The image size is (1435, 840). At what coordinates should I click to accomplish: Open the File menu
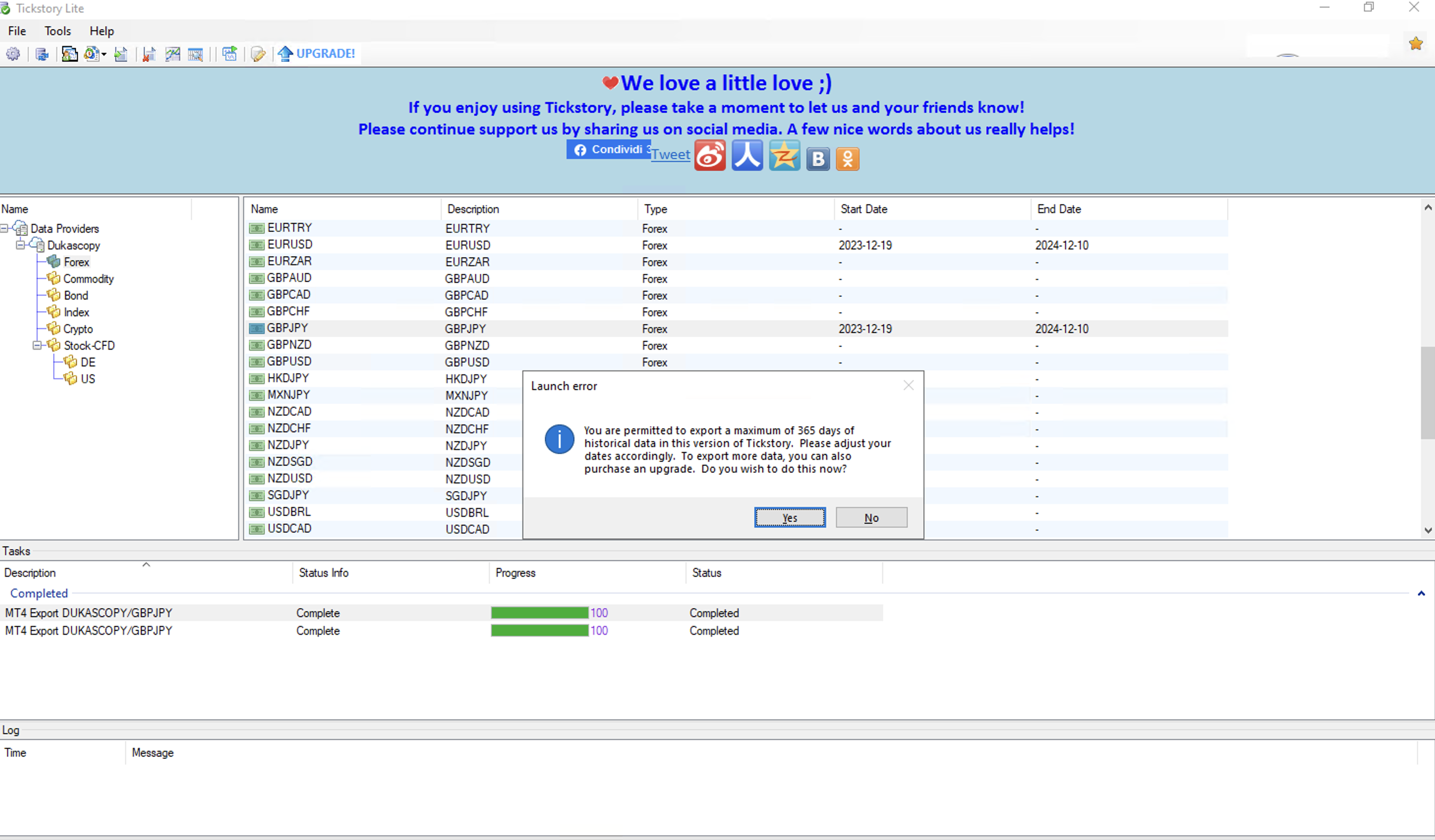tap(17, 31)
